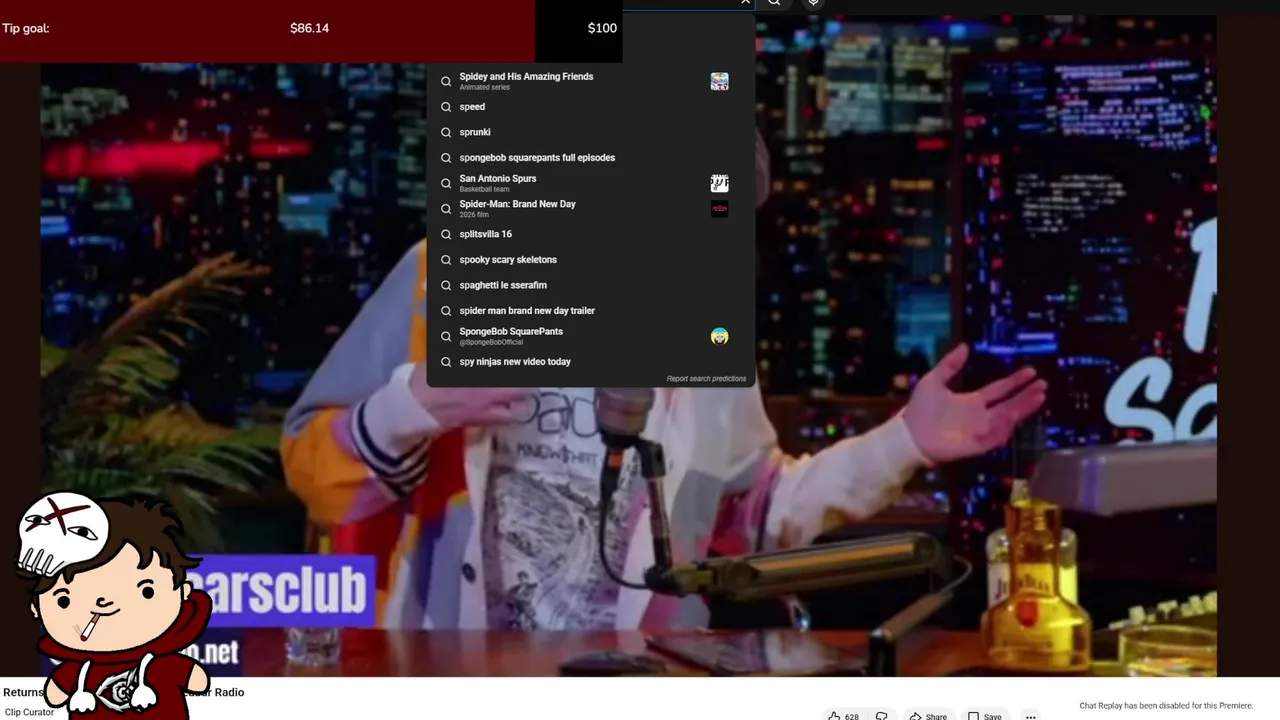Click search icon beside 'spy ninjas new video today'

pyautogui.click(x=446, y=362)
